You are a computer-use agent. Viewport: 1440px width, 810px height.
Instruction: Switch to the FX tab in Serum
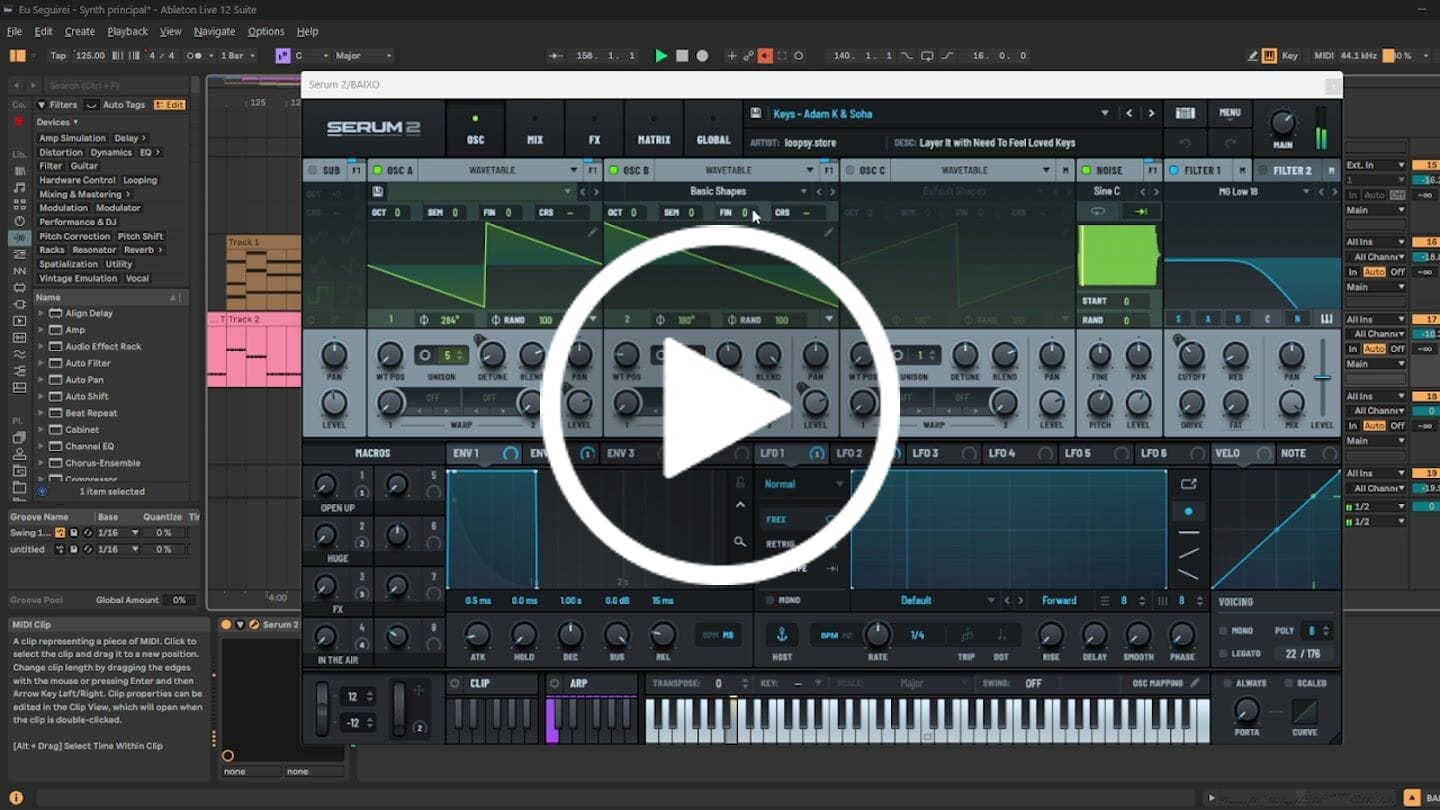click(594, 129)
